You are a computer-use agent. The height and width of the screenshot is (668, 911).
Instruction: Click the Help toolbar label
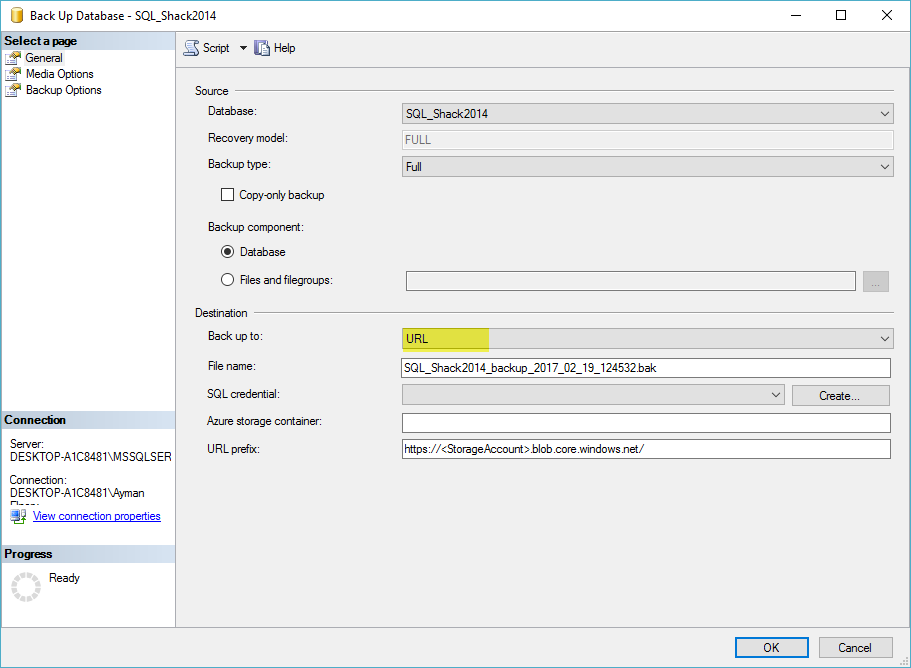click(285, 48)
